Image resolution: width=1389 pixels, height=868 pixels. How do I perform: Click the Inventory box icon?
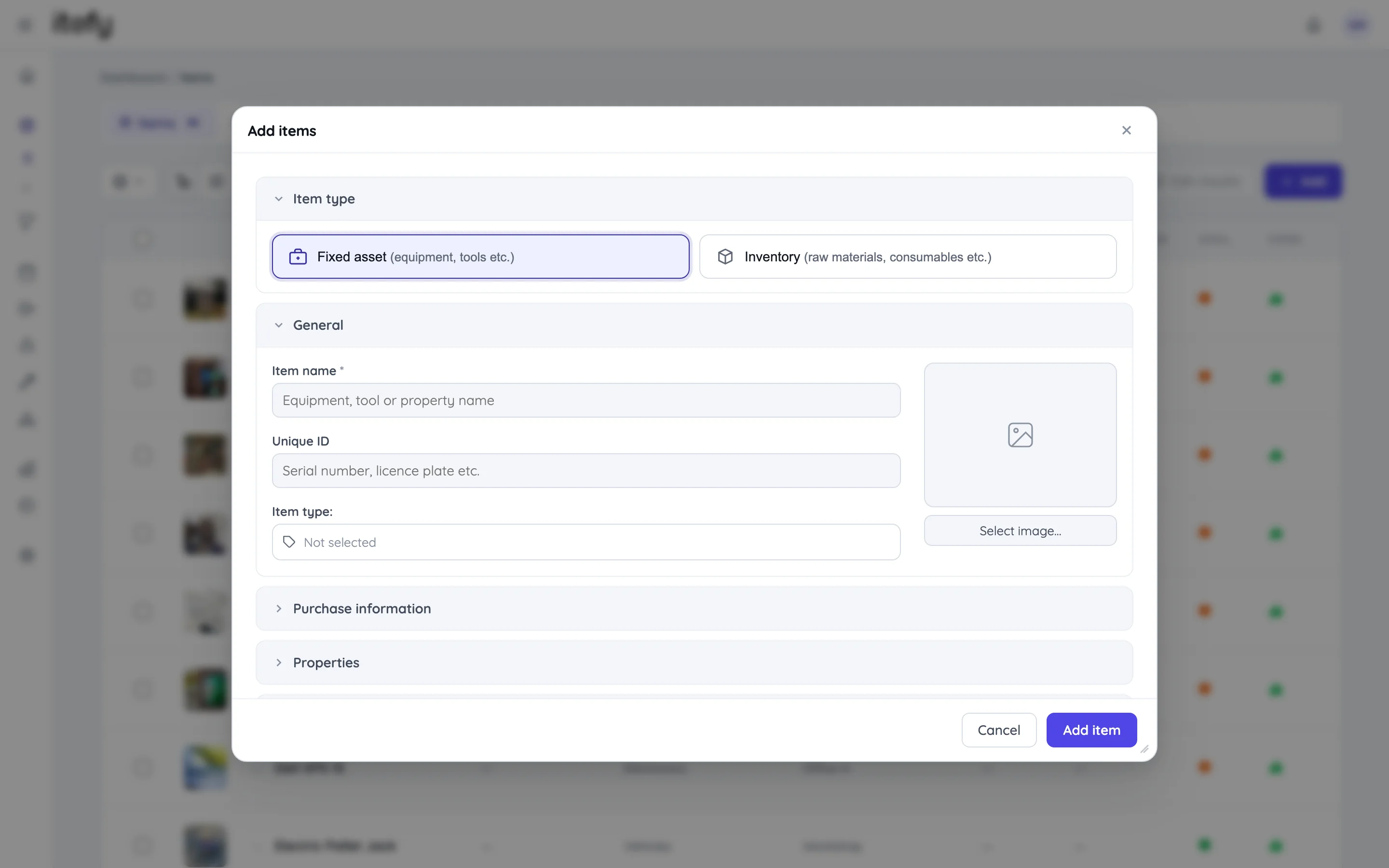(725, 257)
